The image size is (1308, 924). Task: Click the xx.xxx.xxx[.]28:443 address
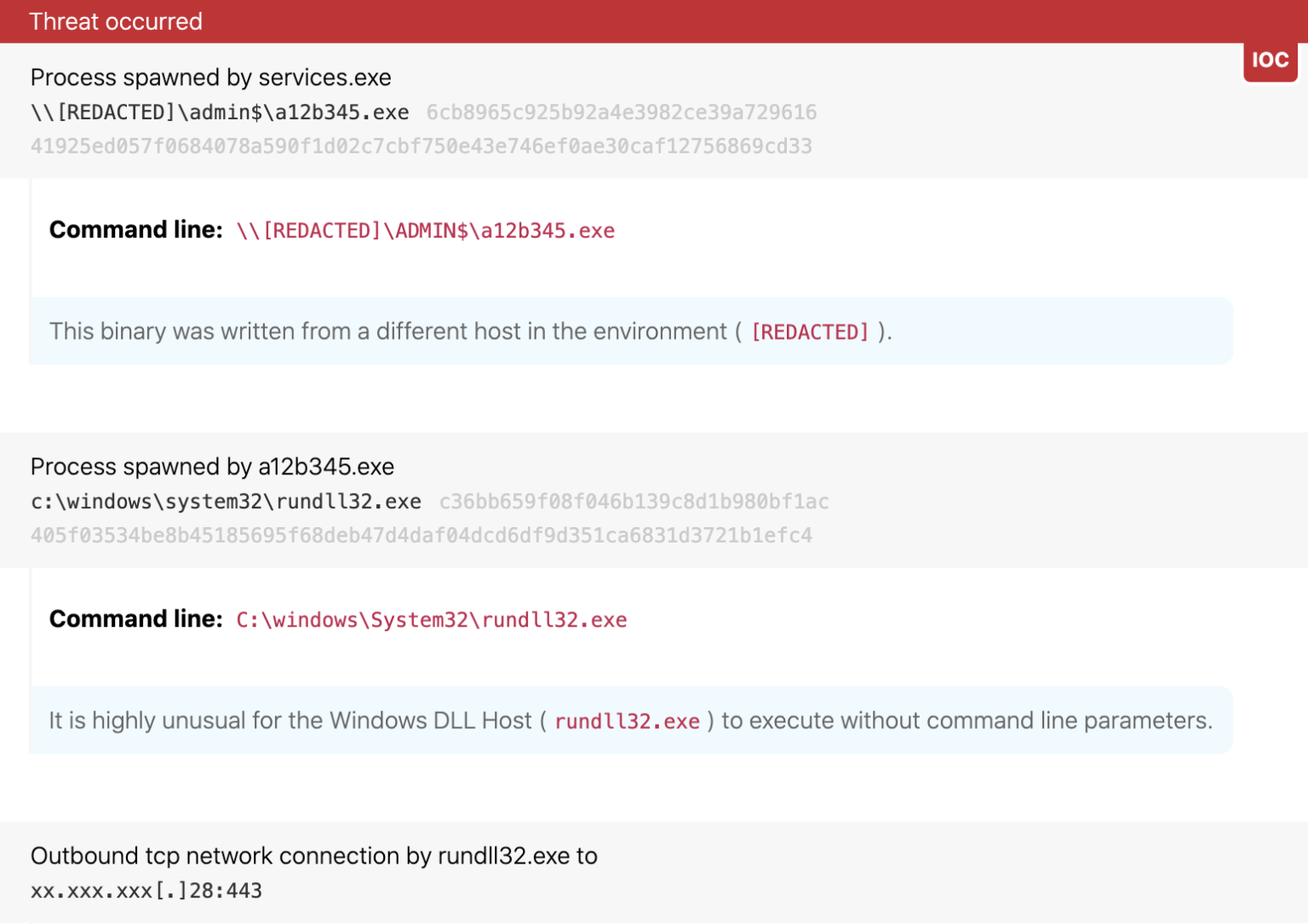coord(146,891)
